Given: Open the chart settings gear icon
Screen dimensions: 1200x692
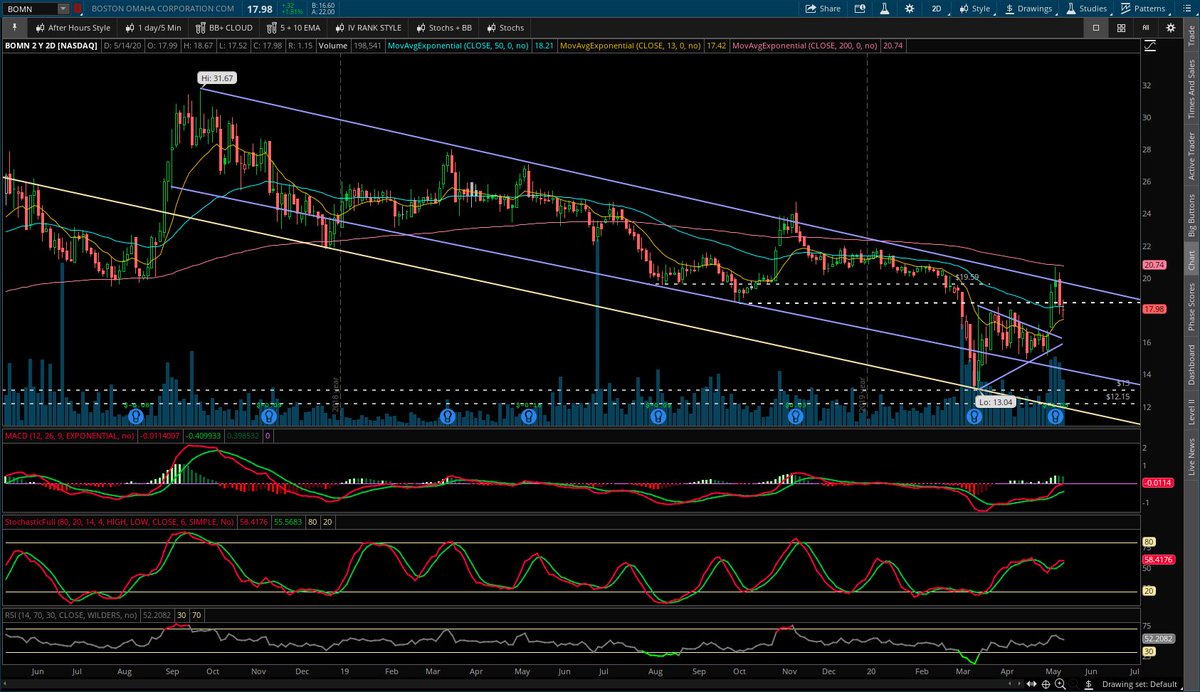Looking at the screenshot, I should pyautogui.click(x=910, y=8).
